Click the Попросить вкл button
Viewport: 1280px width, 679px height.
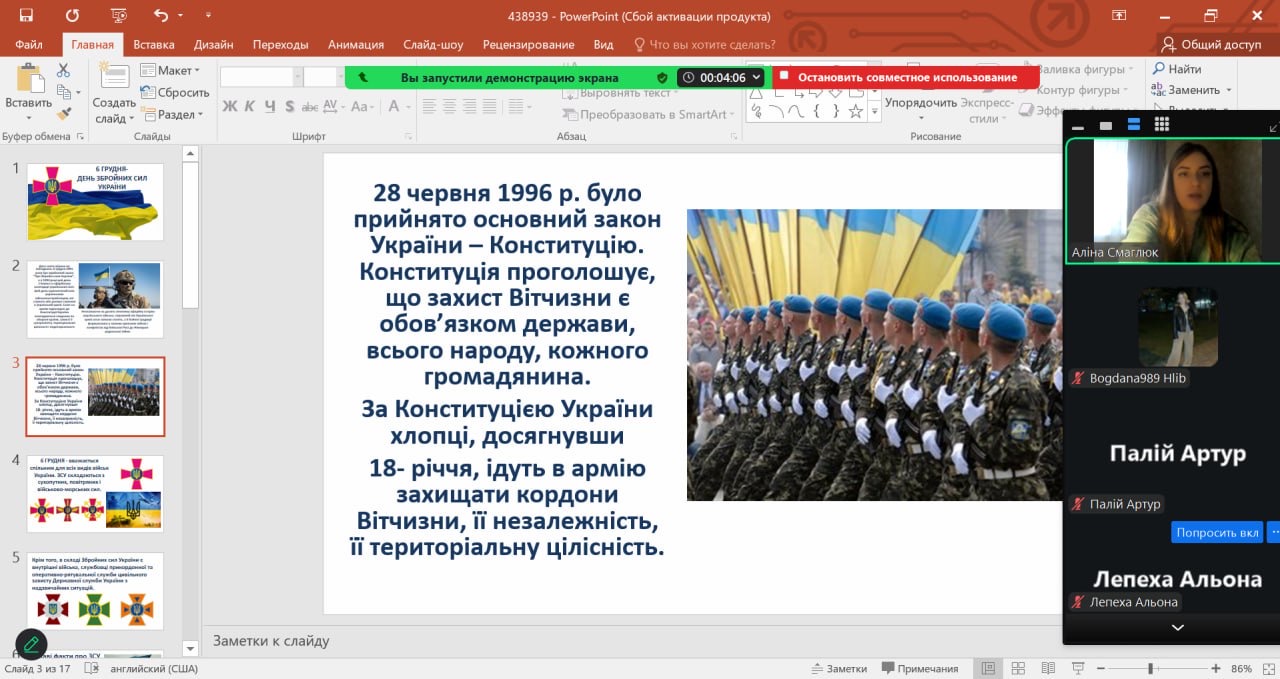pyautogui.click(x=1216, y=532)
